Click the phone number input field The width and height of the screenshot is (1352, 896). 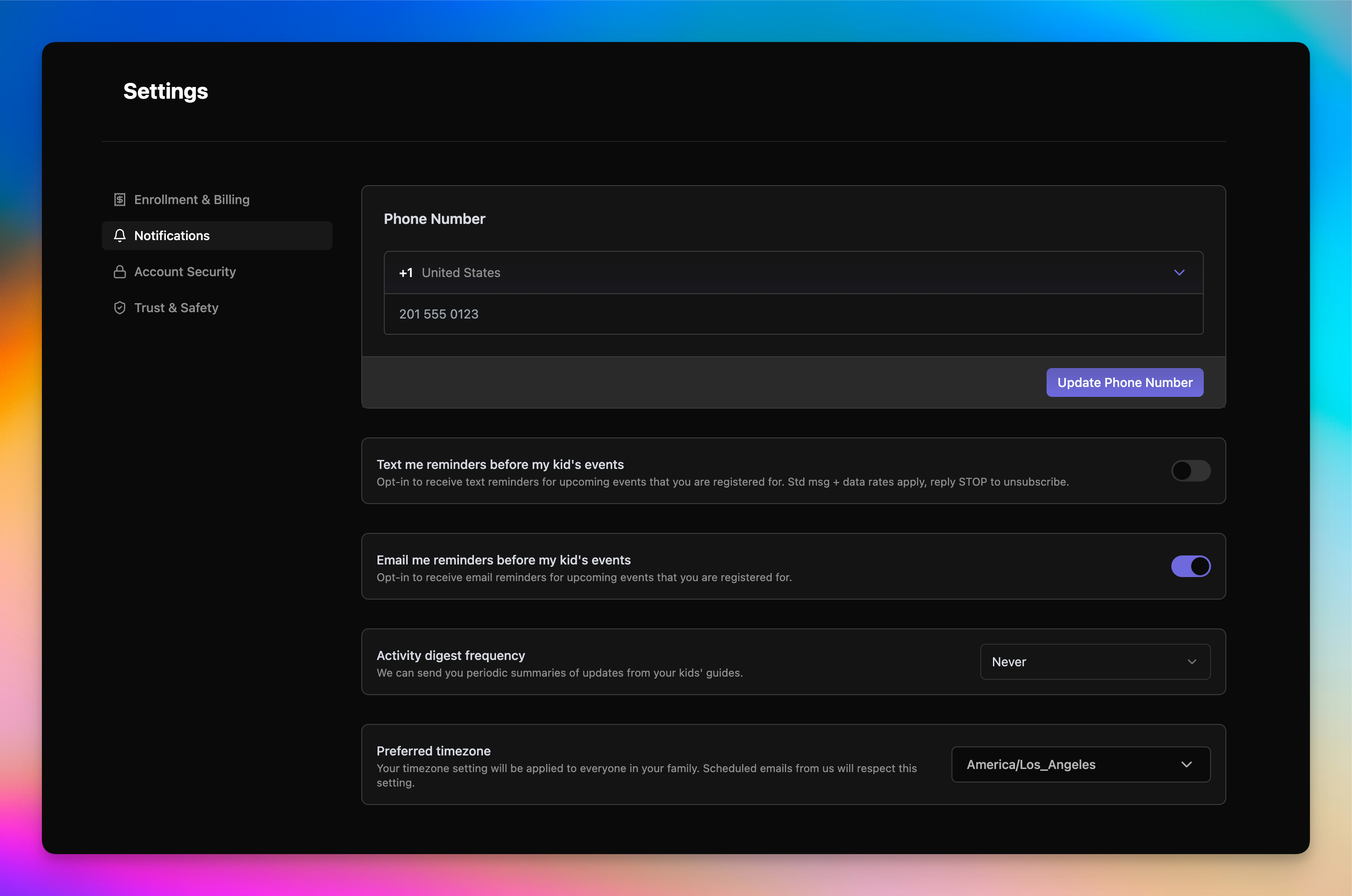[x=793, y=314]
